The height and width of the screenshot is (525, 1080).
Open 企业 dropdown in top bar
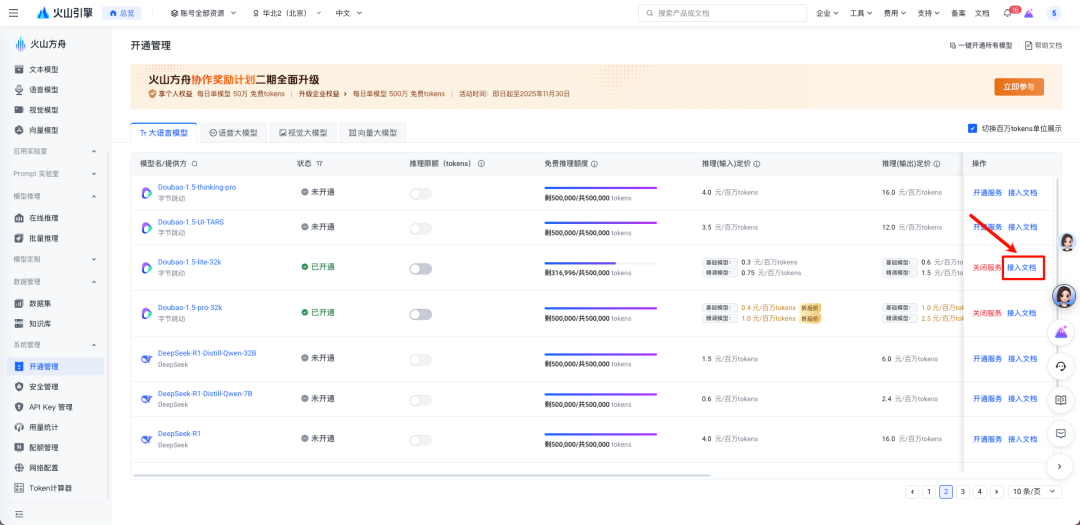click(x=827, y=13)
